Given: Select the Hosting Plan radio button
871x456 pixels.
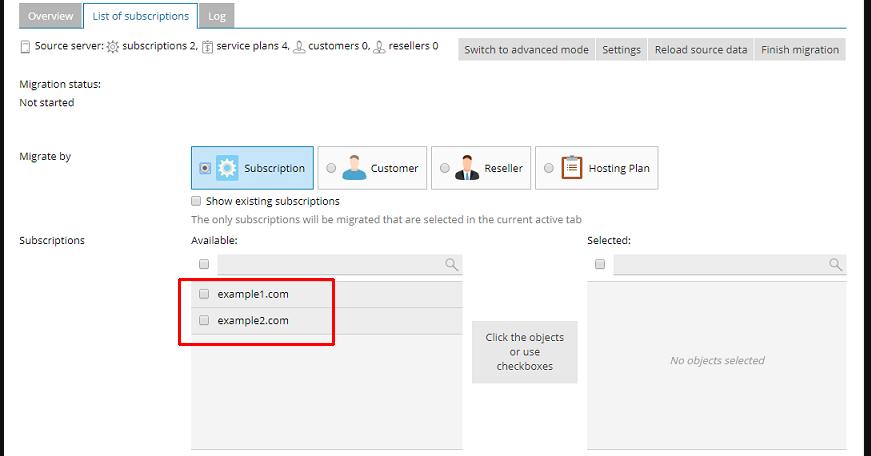Looking at the screenshot, I should point(548,168).
